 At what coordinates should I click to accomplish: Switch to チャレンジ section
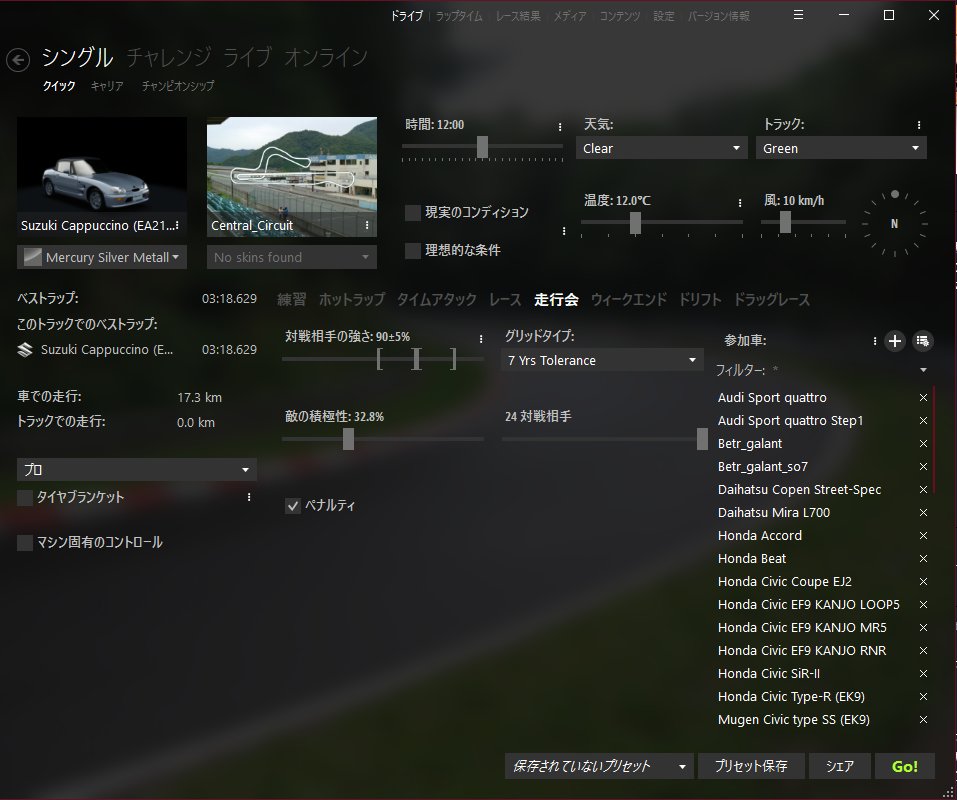point(169,57)
